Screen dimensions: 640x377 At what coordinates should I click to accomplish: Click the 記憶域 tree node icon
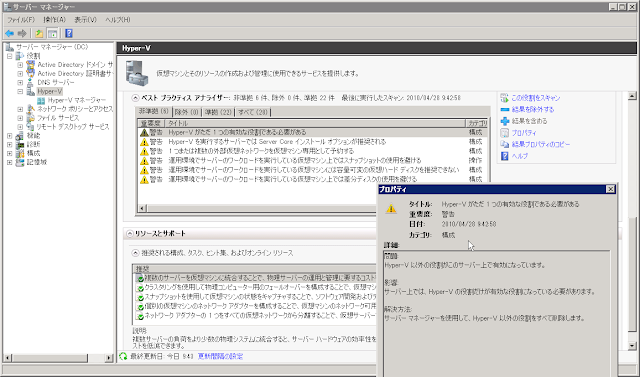coord(20,162)
